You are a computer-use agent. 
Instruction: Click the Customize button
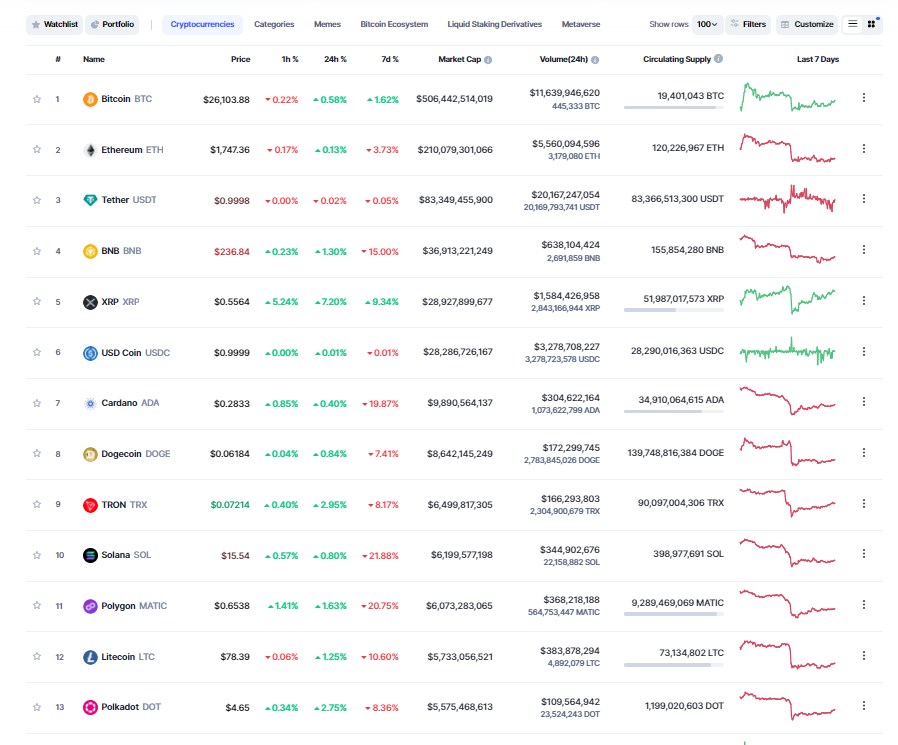pos(807,24)
